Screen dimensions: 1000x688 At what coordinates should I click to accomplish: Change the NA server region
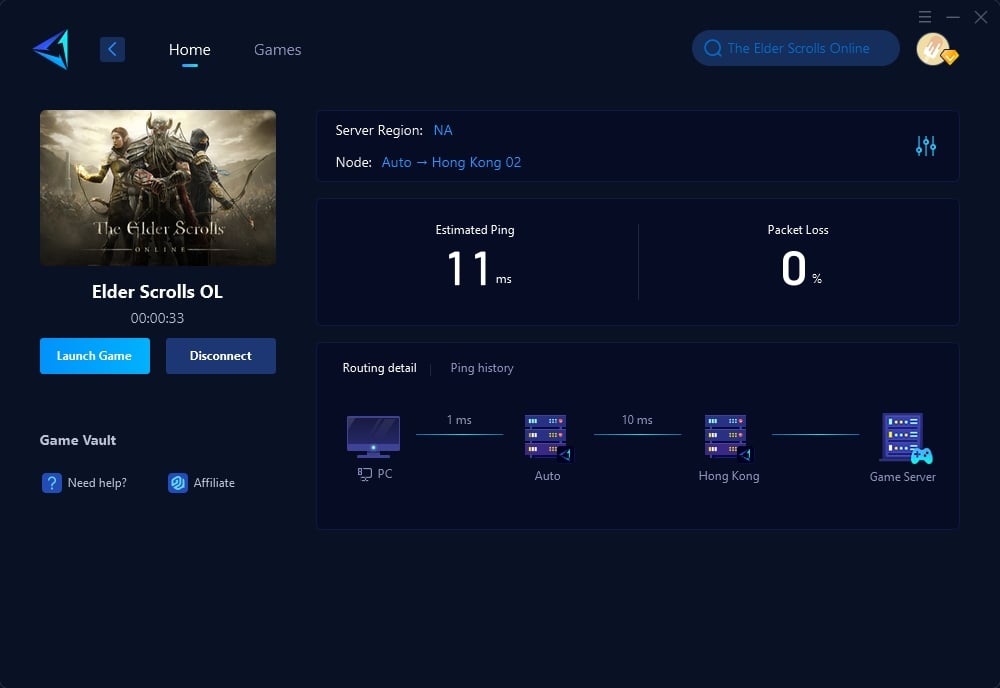443,130
